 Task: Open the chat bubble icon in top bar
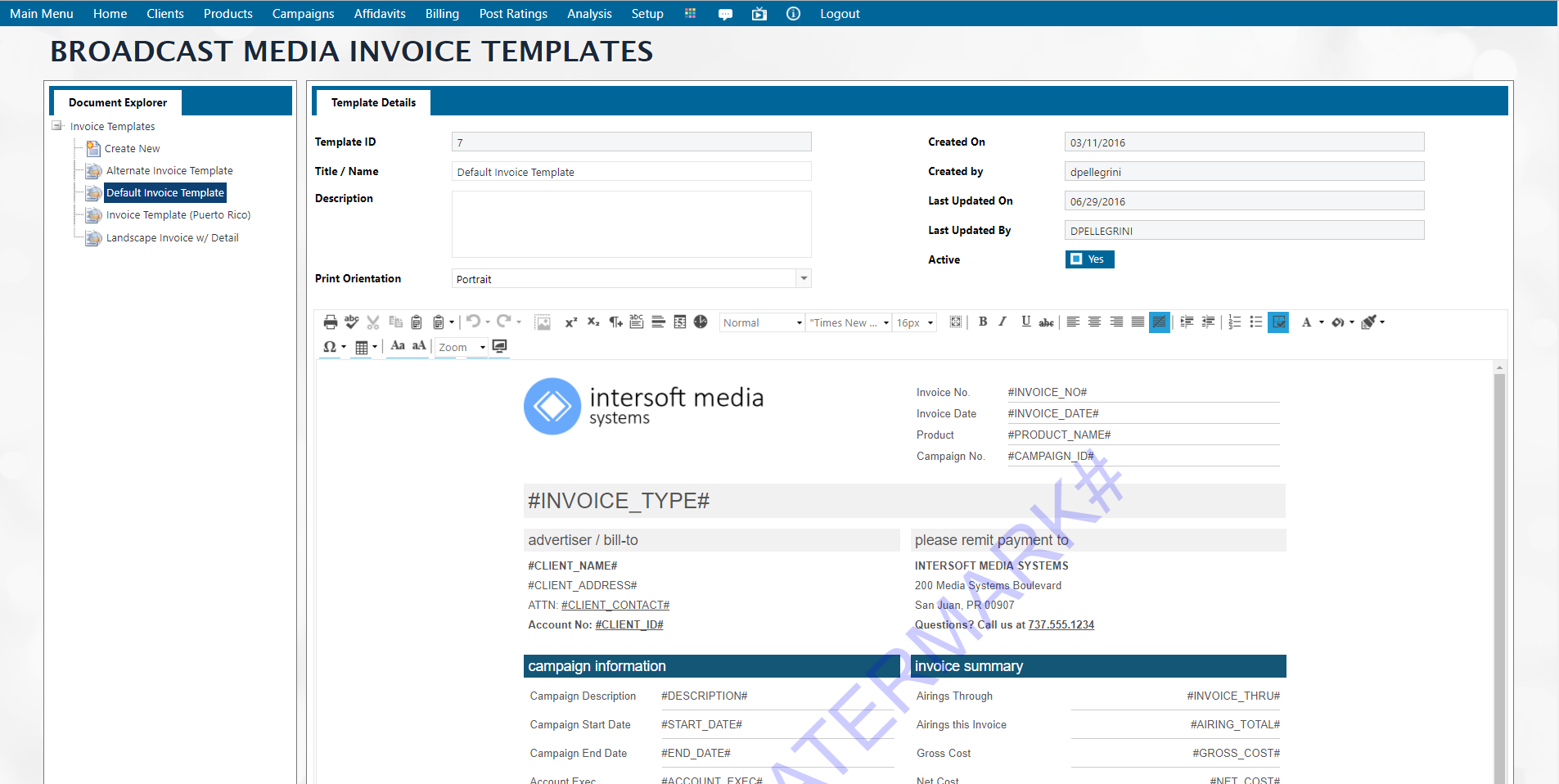(x=725, y=14)
